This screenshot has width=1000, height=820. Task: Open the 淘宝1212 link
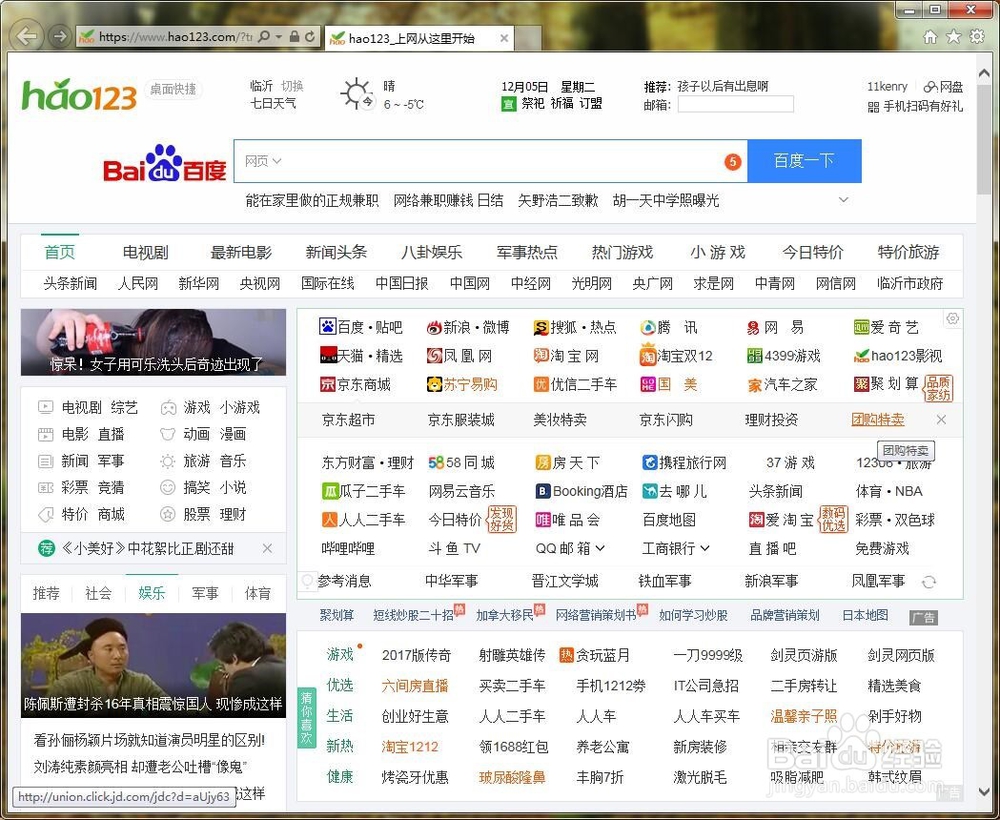coord(410,746)
